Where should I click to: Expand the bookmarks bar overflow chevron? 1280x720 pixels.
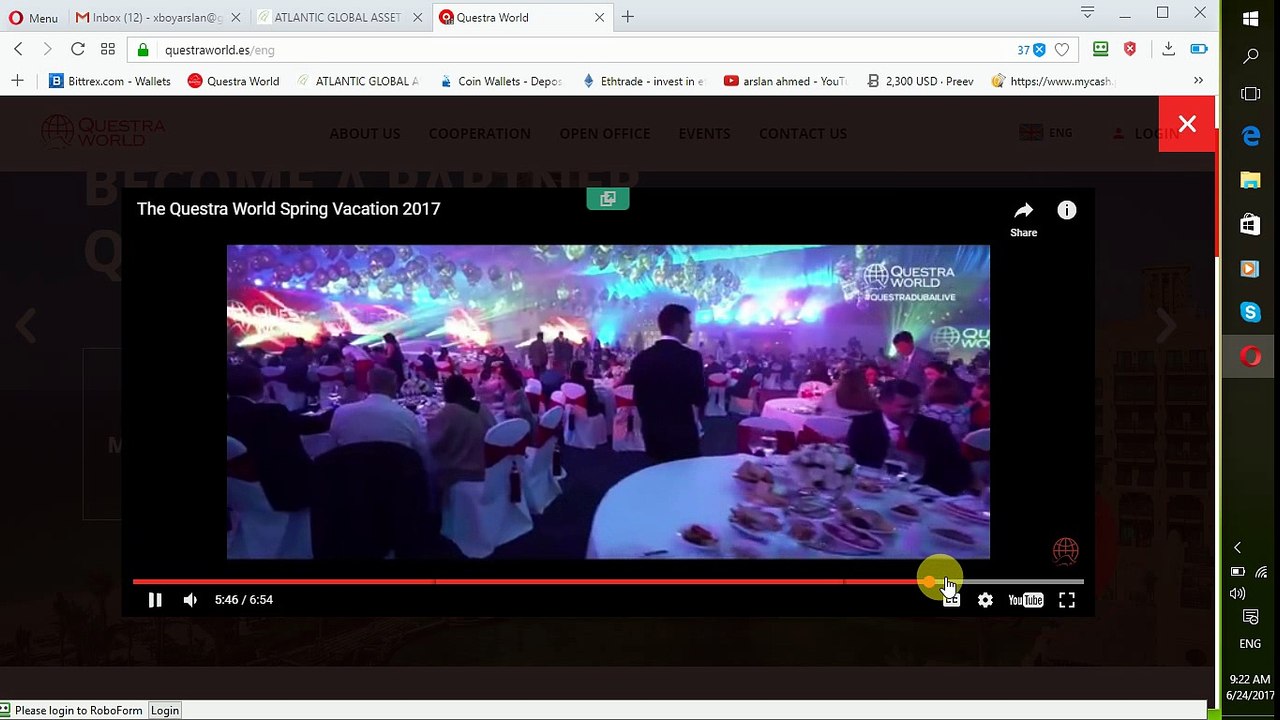pos(1198,81)
